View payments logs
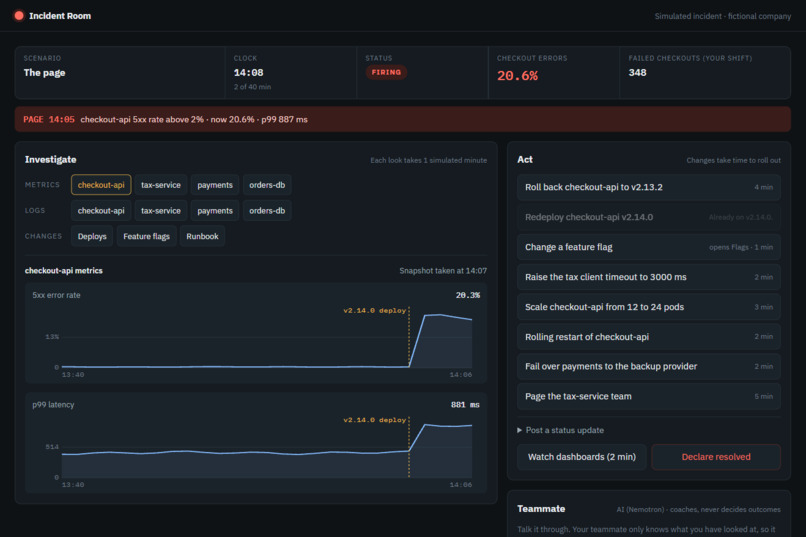Screen dimensions: 806x537 click(x=215, y=211)
